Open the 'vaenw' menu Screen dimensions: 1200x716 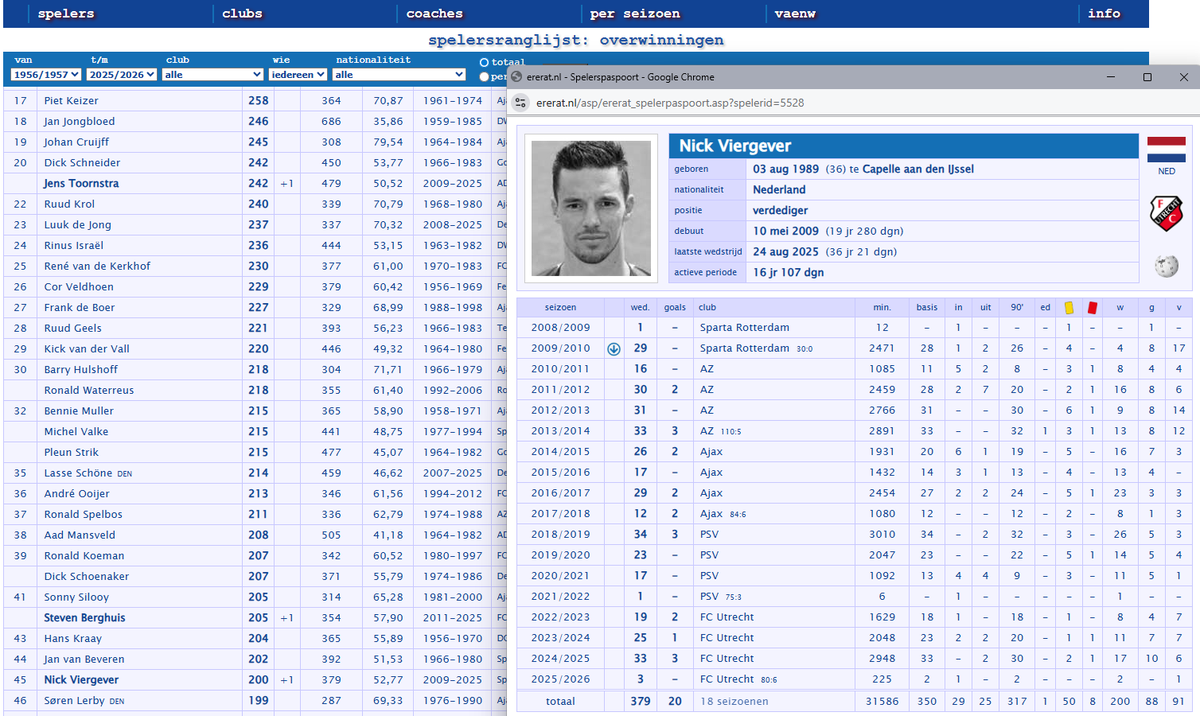click(796, 14)
